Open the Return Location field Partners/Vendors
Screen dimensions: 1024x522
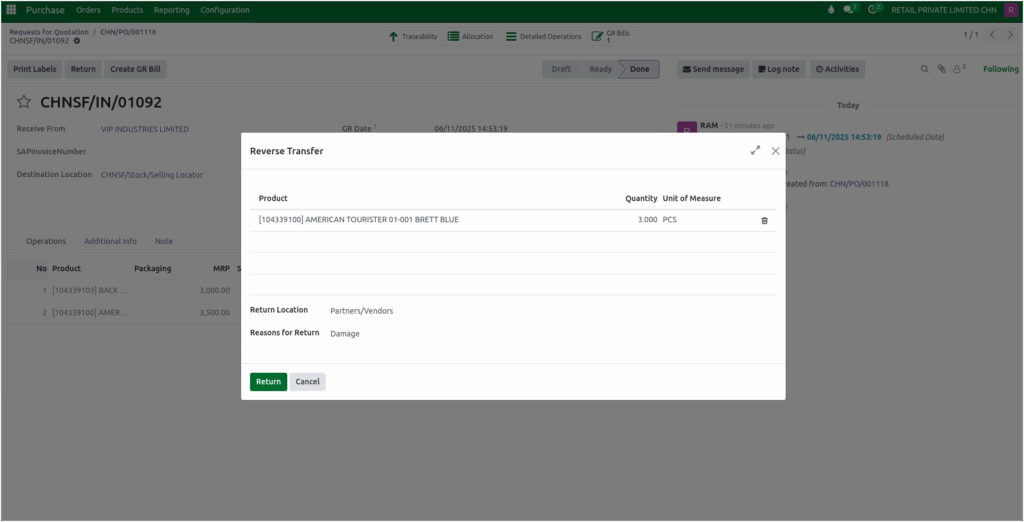[x=362, y=311]
